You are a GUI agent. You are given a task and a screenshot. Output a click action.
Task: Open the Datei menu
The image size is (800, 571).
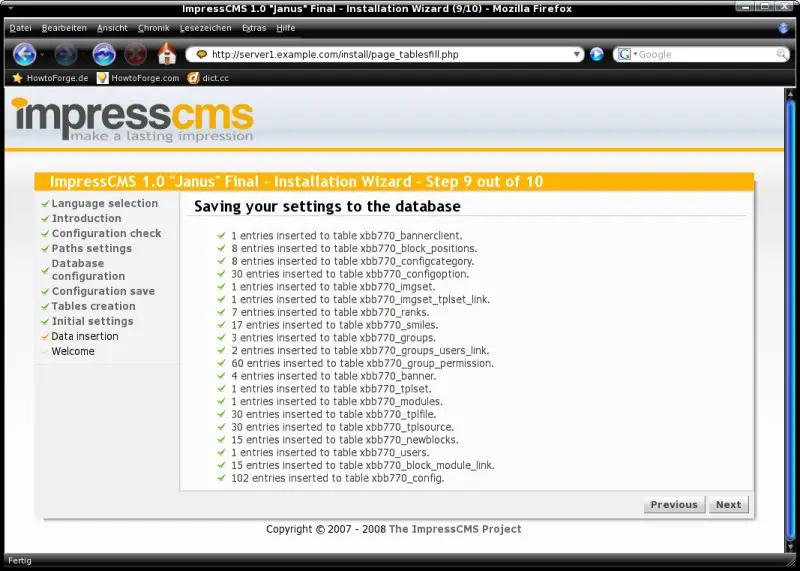pos(20,28)
